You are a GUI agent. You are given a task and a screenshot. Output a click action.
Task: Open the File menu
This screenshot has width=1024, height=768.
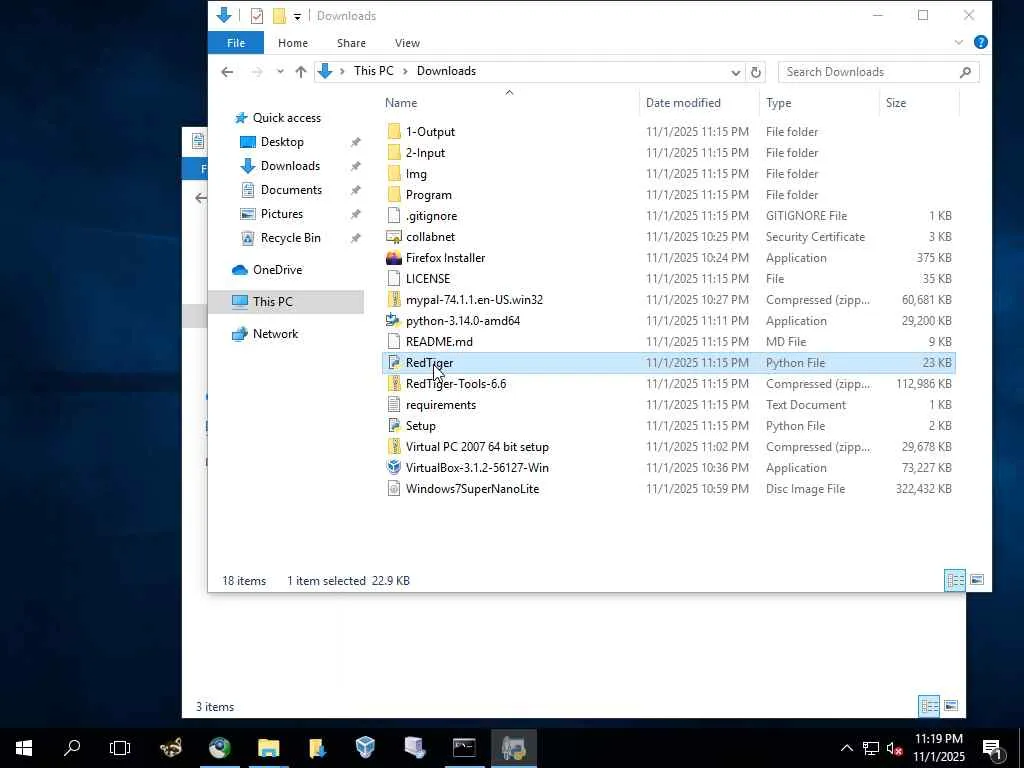pos(236,43)
